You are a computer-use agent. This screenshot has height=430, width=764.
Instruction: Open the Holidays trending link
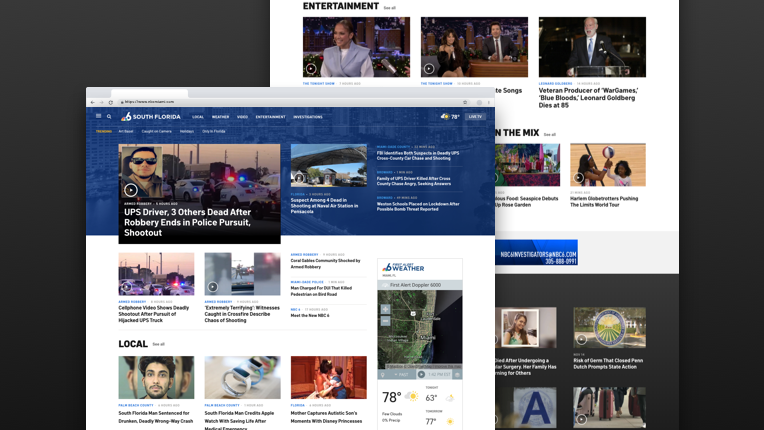click(x=187, y=131)
